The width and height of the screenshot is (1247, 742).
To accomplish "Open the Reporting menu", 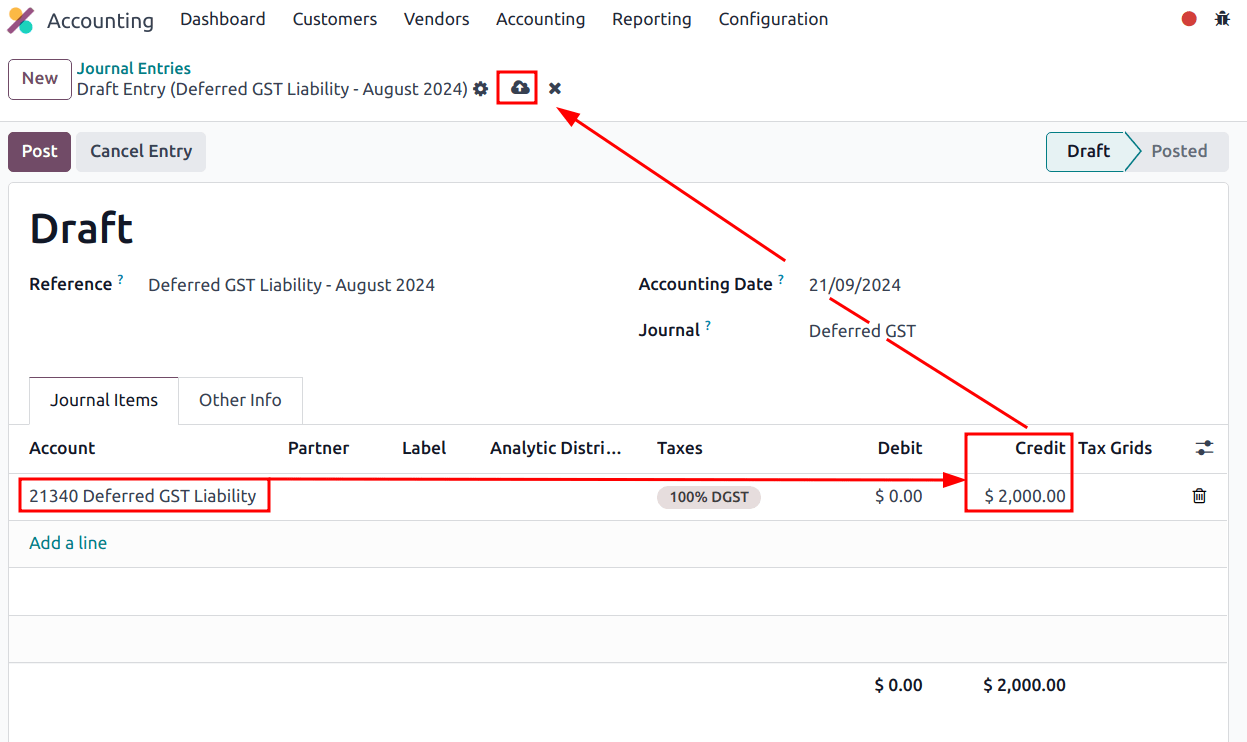I will click(651, 19).
